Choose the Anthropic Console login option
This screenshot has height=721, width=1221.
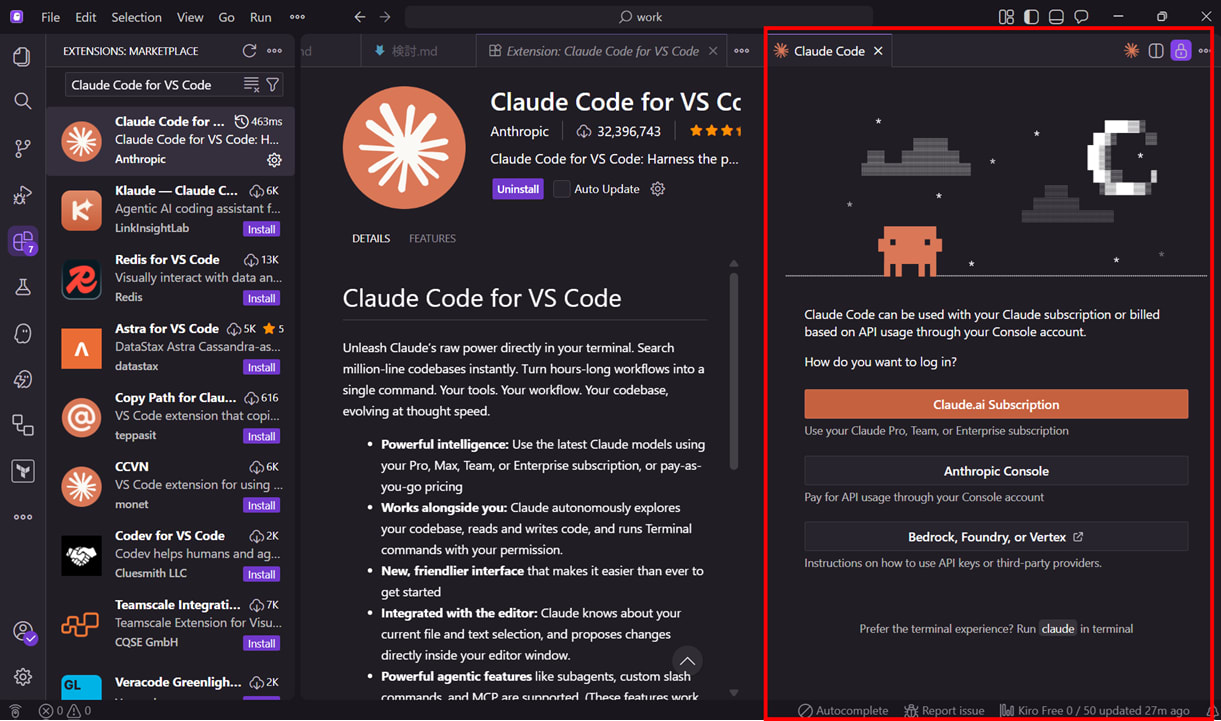pyautogui.click(x=996, y=471)
